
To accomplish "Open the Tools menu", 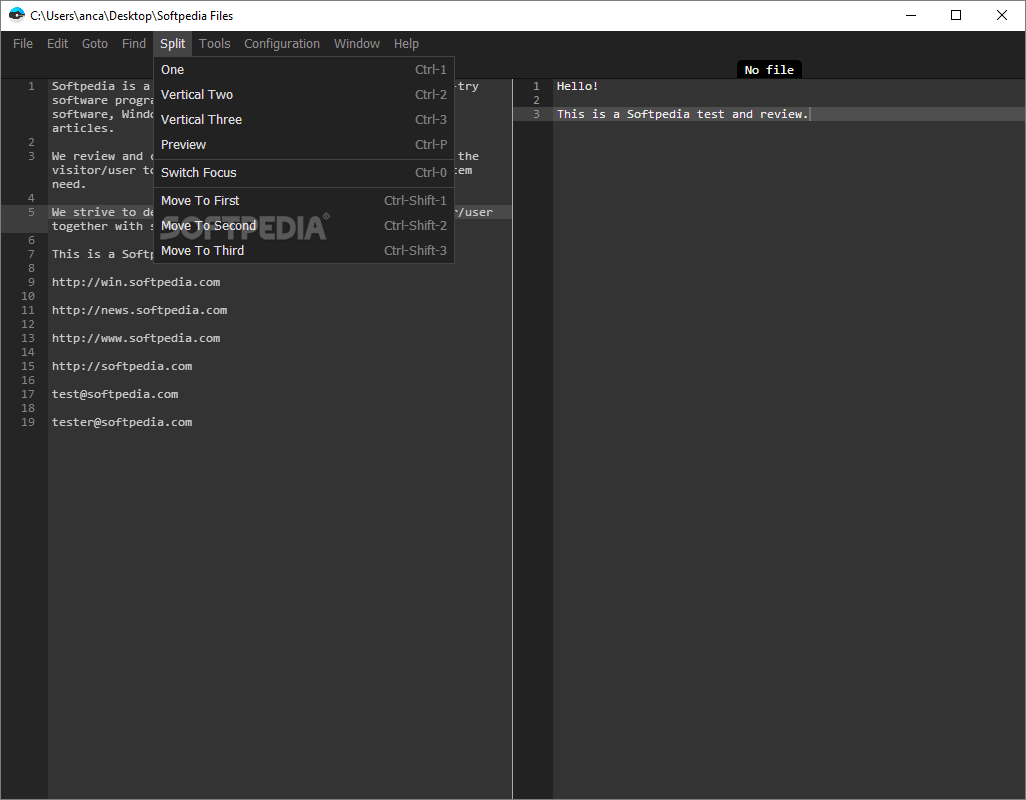I will point(215,44).
